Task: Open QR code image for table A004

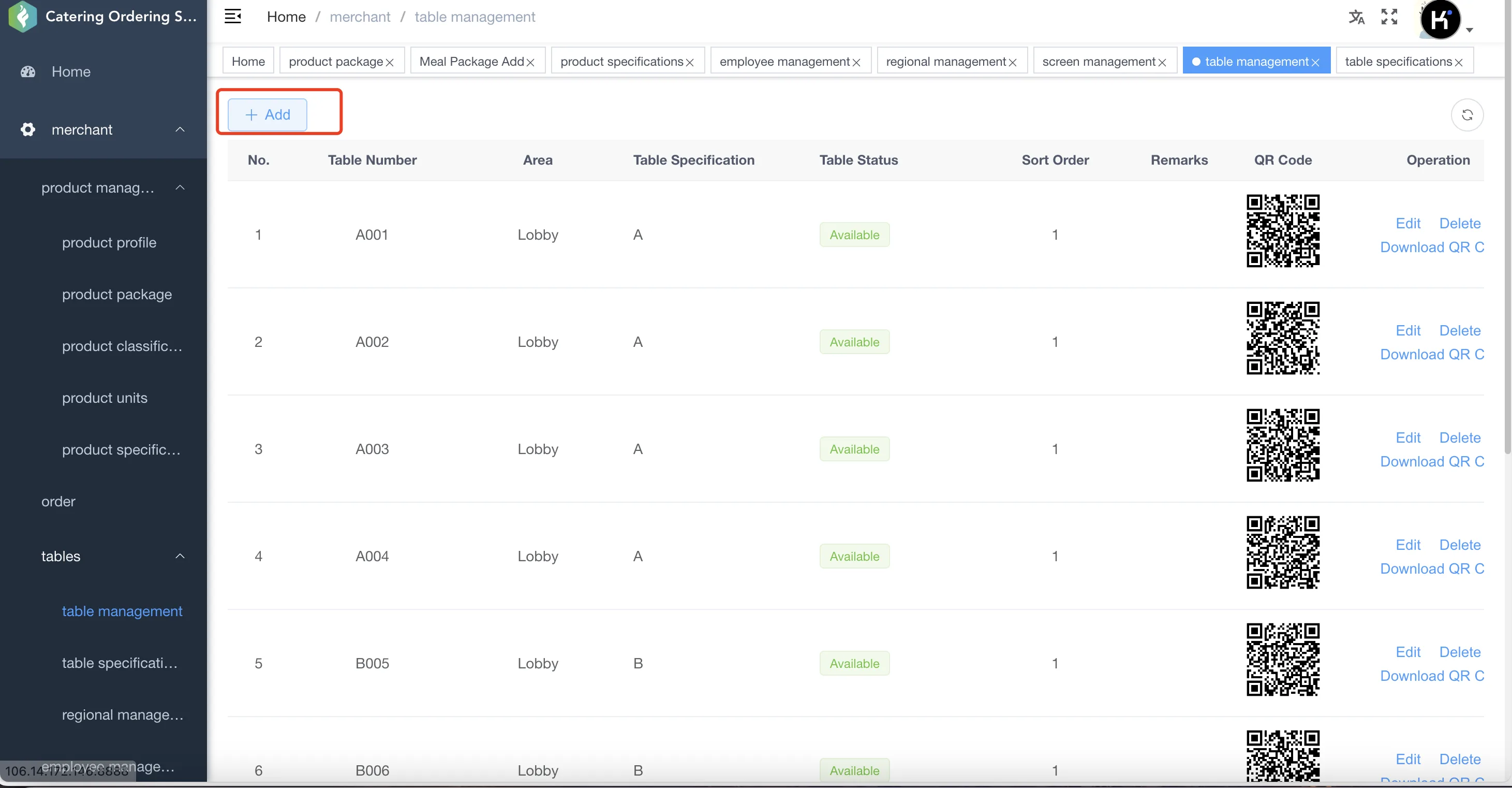Action: pos(1283,552)
